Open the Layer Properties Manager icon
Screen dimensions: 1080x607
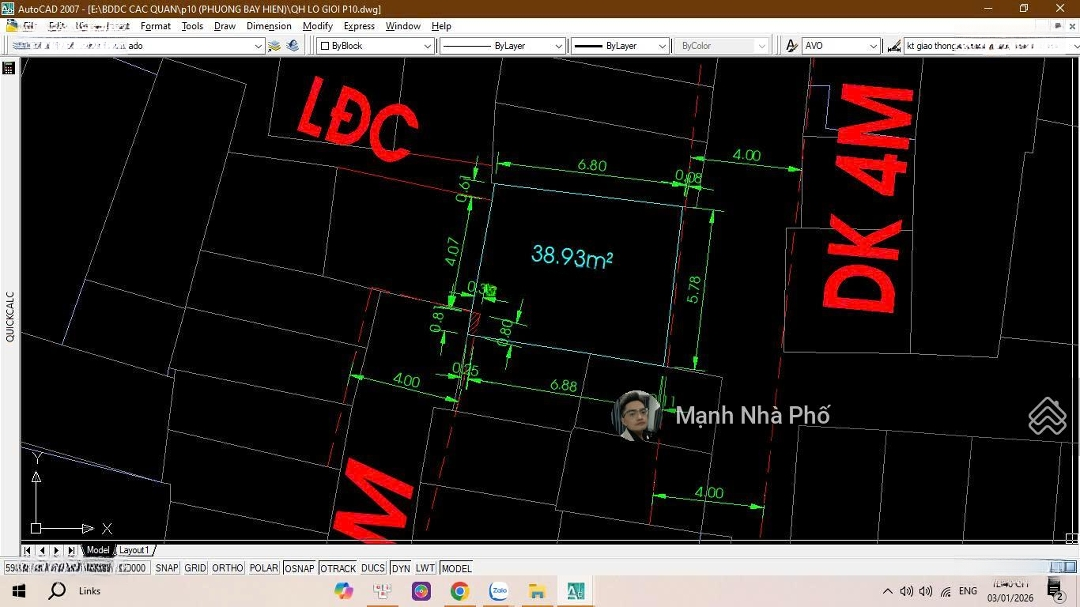[x=275, y=46]
